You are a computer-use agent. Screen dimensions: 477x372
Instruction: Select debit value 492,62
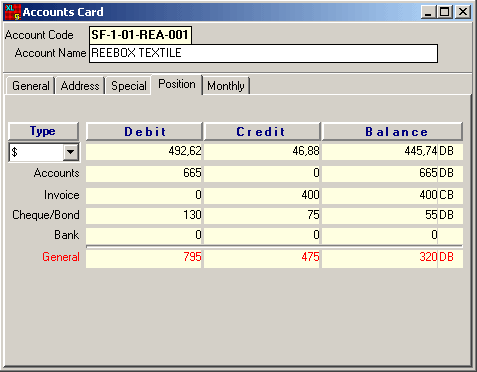click(x=144, y=152)
